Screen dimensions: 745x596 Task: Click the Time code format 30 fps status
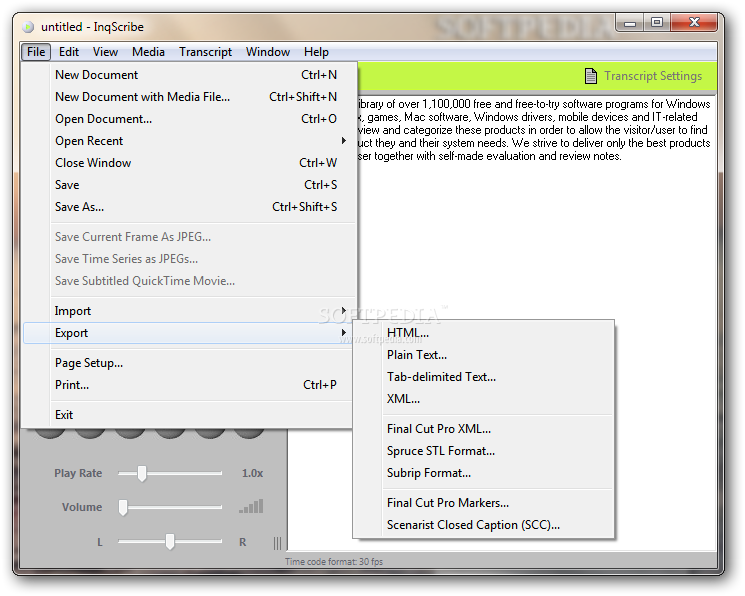pyautogui.click(x=334, y=562)
